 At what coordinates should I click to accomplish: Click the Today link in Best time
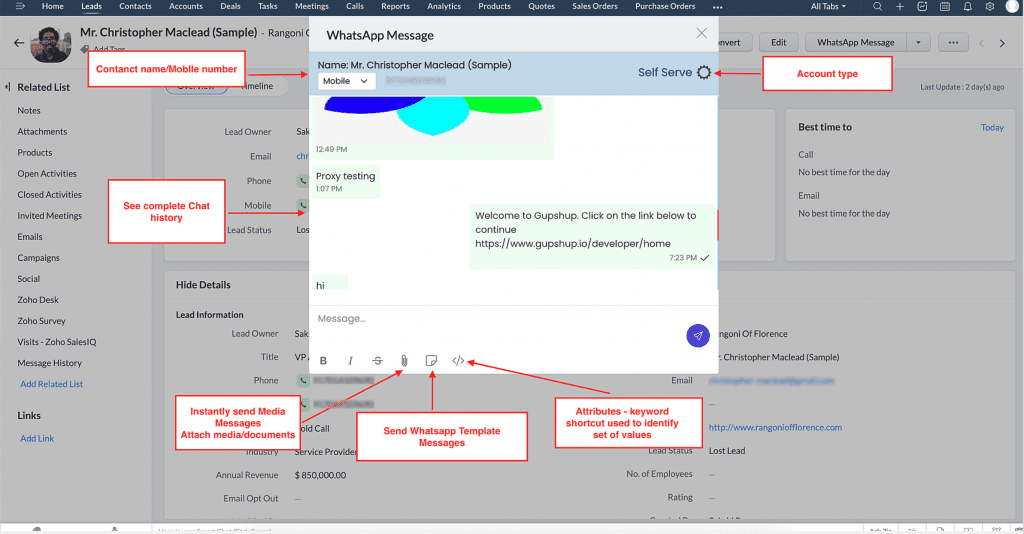(x=992, y=127)
